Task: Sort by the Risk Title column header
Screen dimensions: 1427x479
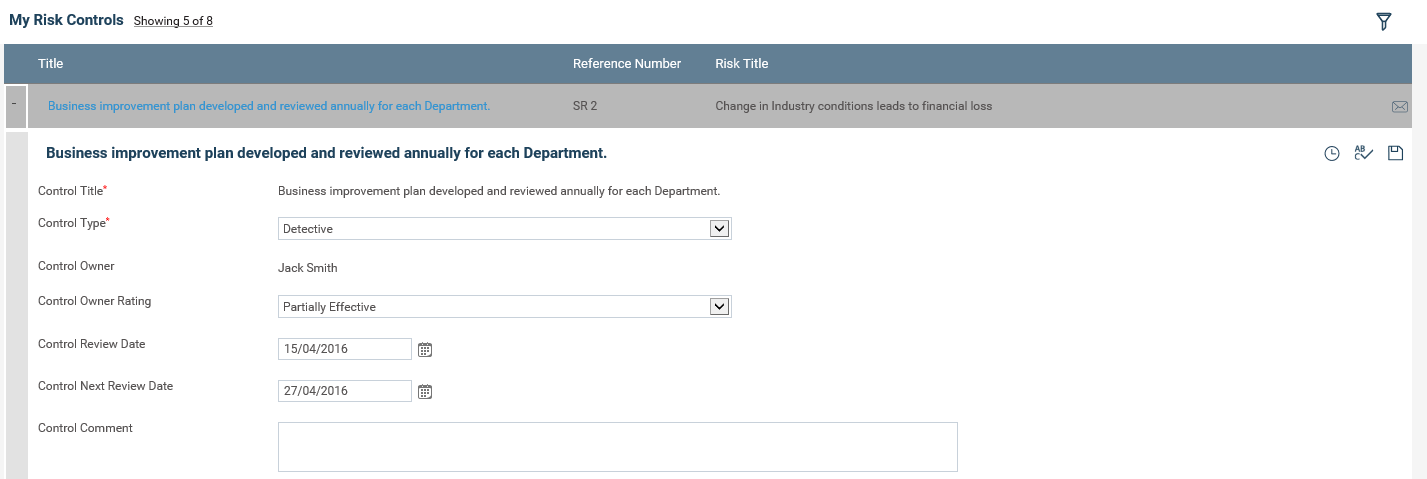Action: 742,64
